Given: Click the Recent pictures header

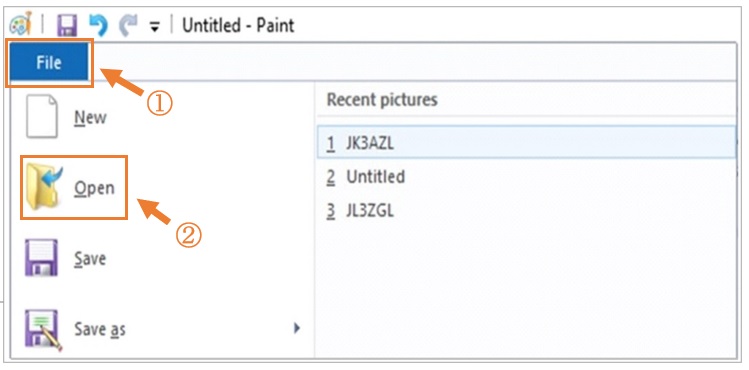Looking at the screenshot, I should (x=382, y=99).
